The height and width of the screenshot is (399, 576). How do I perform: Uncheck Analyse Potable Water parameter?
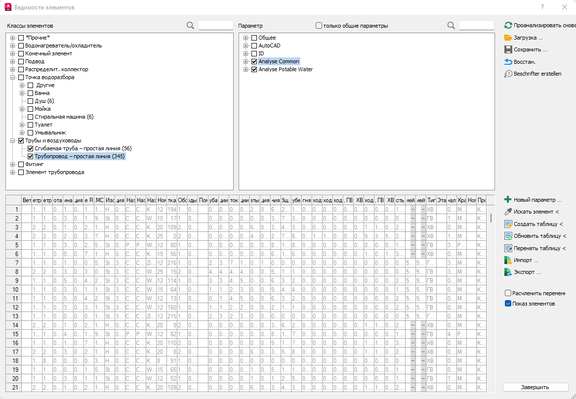pos(254,69)
